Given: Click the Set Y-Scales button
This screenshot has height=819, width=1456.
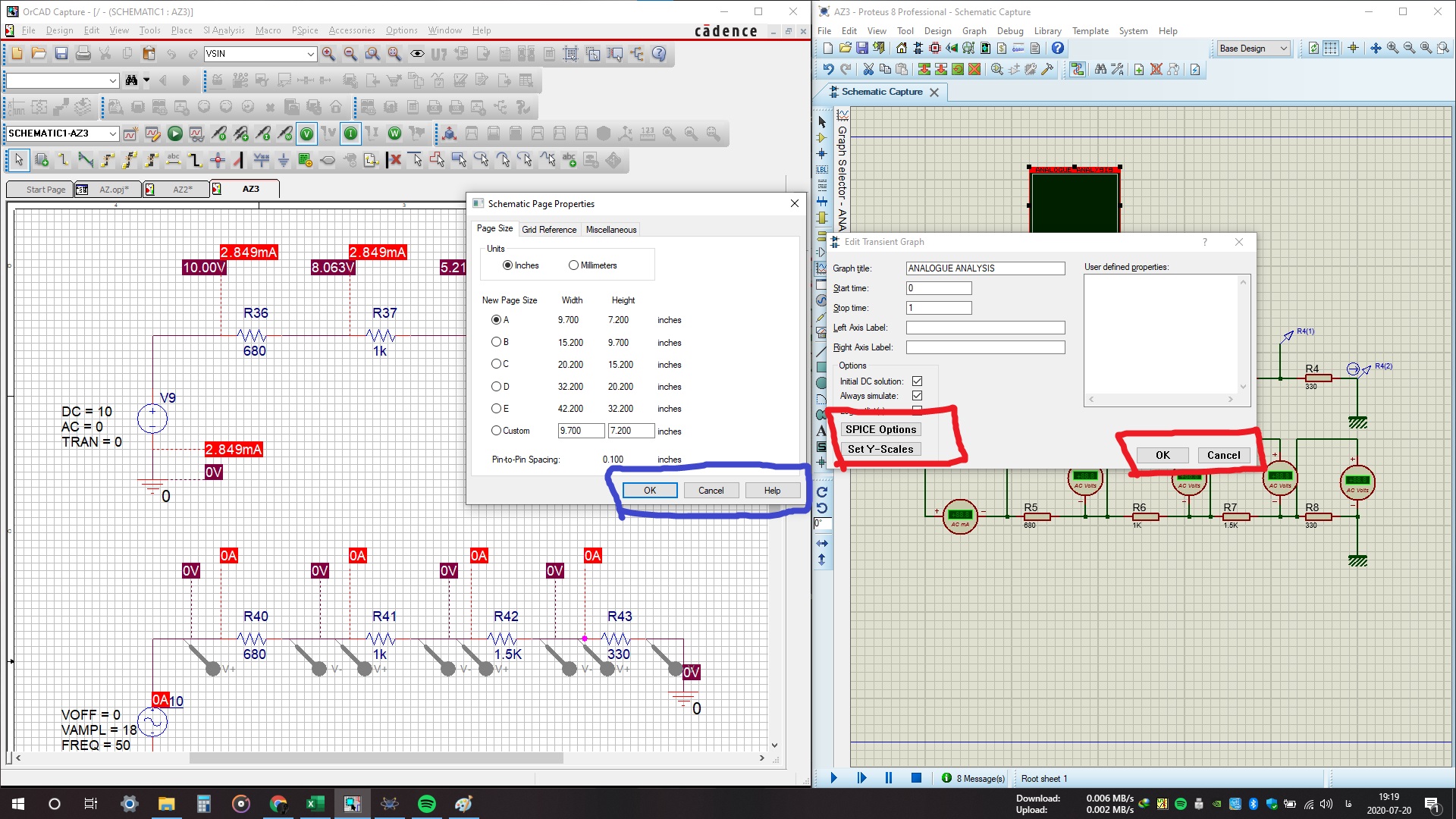Looking at the screenshot, I should 880,450.
